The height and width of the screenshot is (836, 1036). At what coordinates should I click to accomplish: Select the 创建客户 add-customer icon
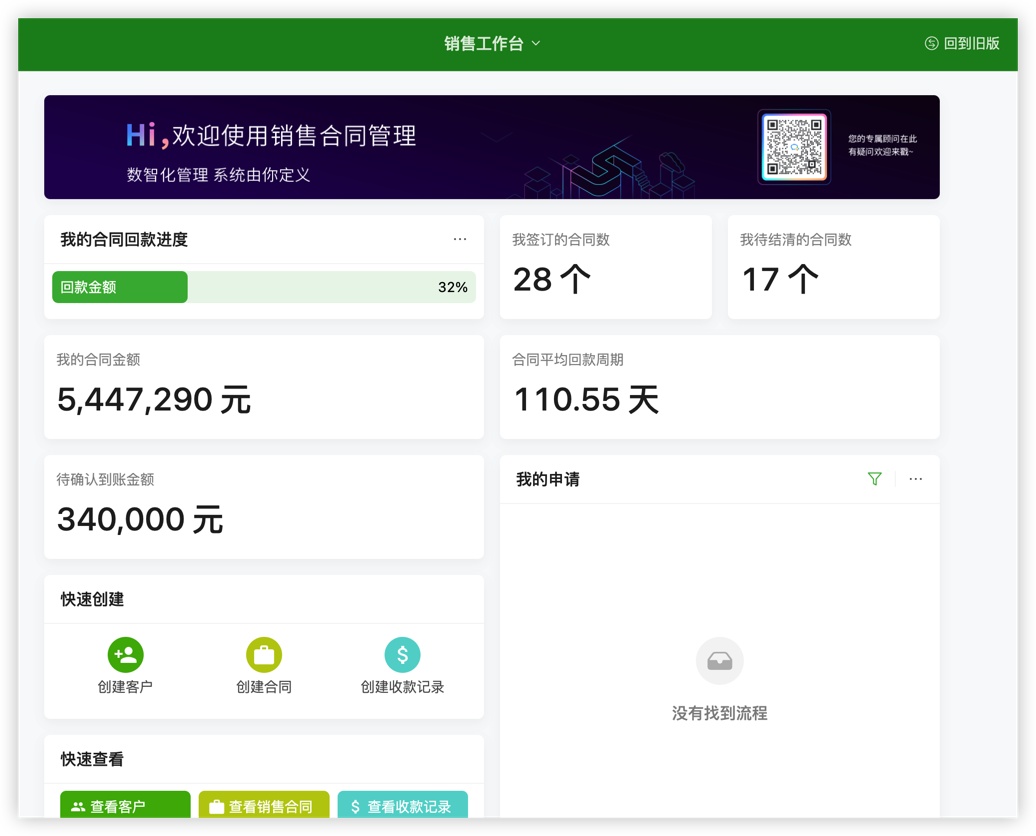(x=125, y=655)
